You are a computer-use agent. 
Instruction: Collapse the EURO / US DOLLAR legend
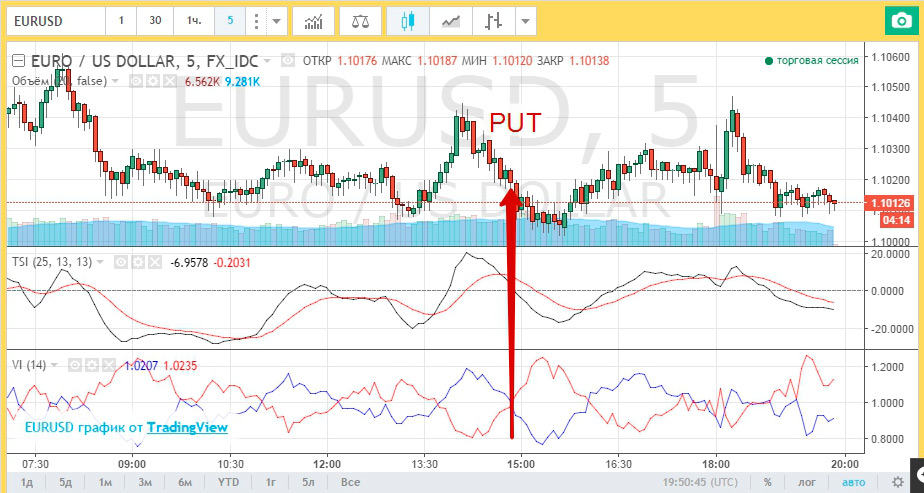pos(17,61)
